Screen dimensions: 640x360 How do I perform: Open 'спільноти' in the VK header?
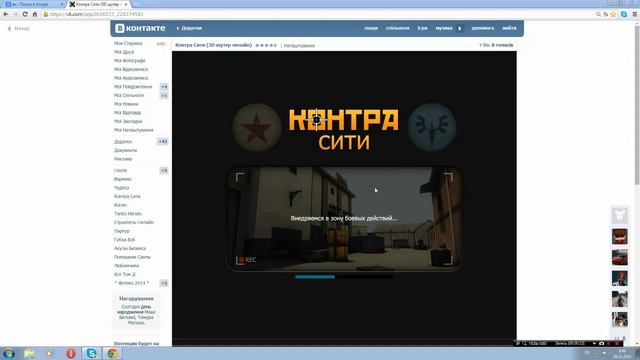point(397,28)
